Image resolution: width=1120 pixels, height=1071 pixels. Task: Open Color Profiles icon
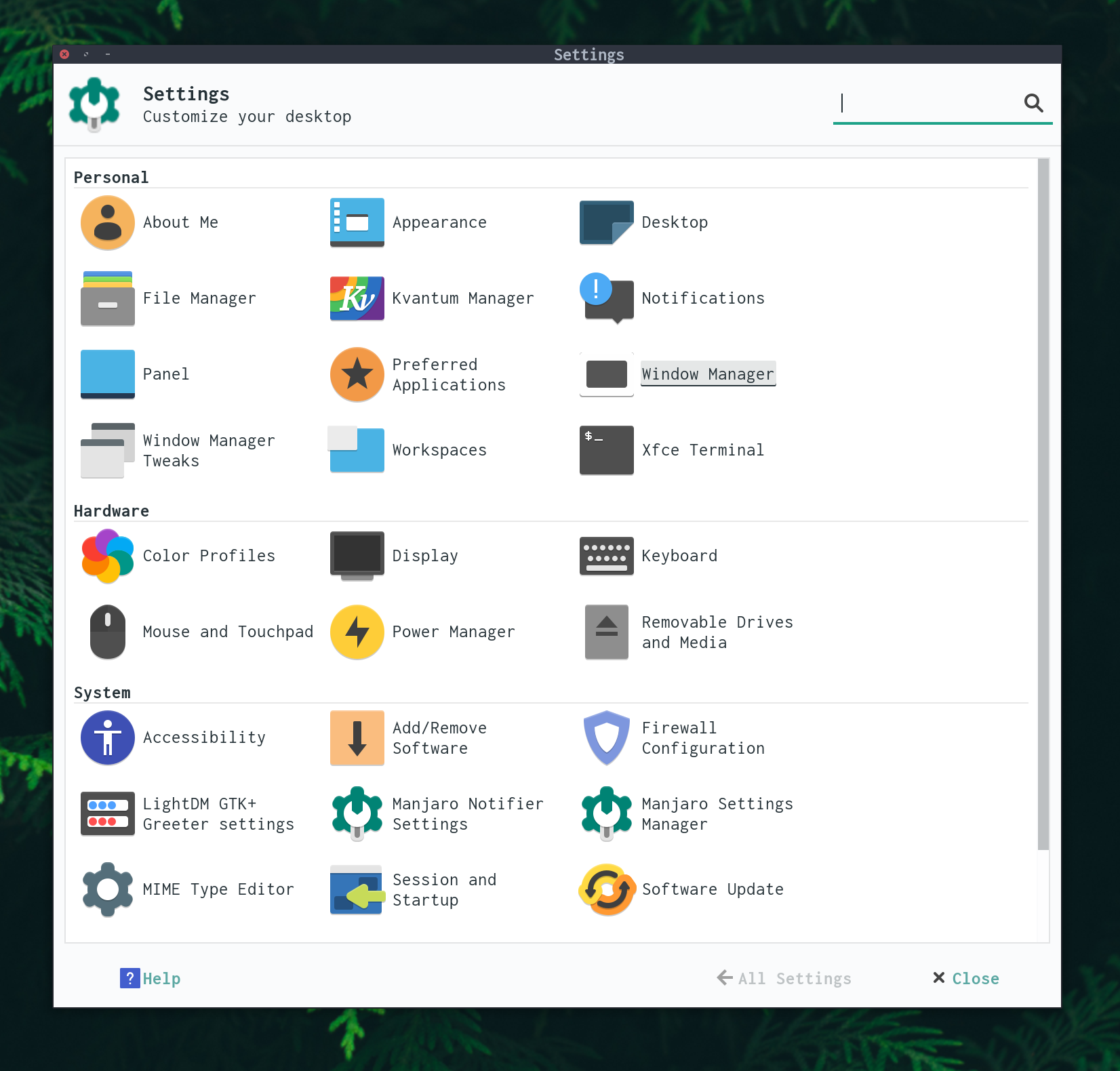pos(107,556)
